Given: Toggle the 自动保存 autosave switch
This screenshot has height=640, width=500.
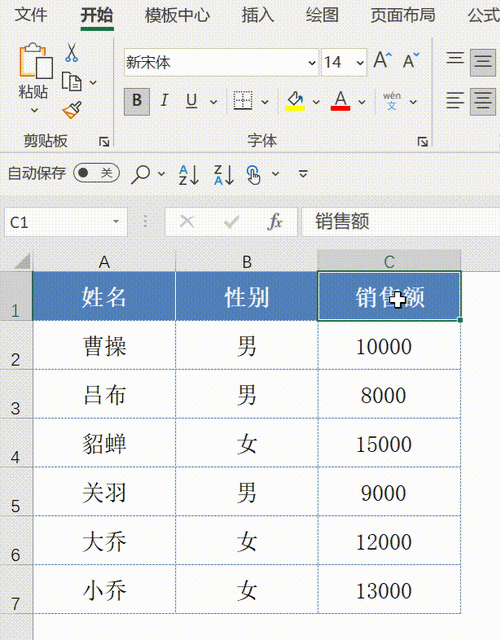Looking at the screenshot, I should (96, 173).
